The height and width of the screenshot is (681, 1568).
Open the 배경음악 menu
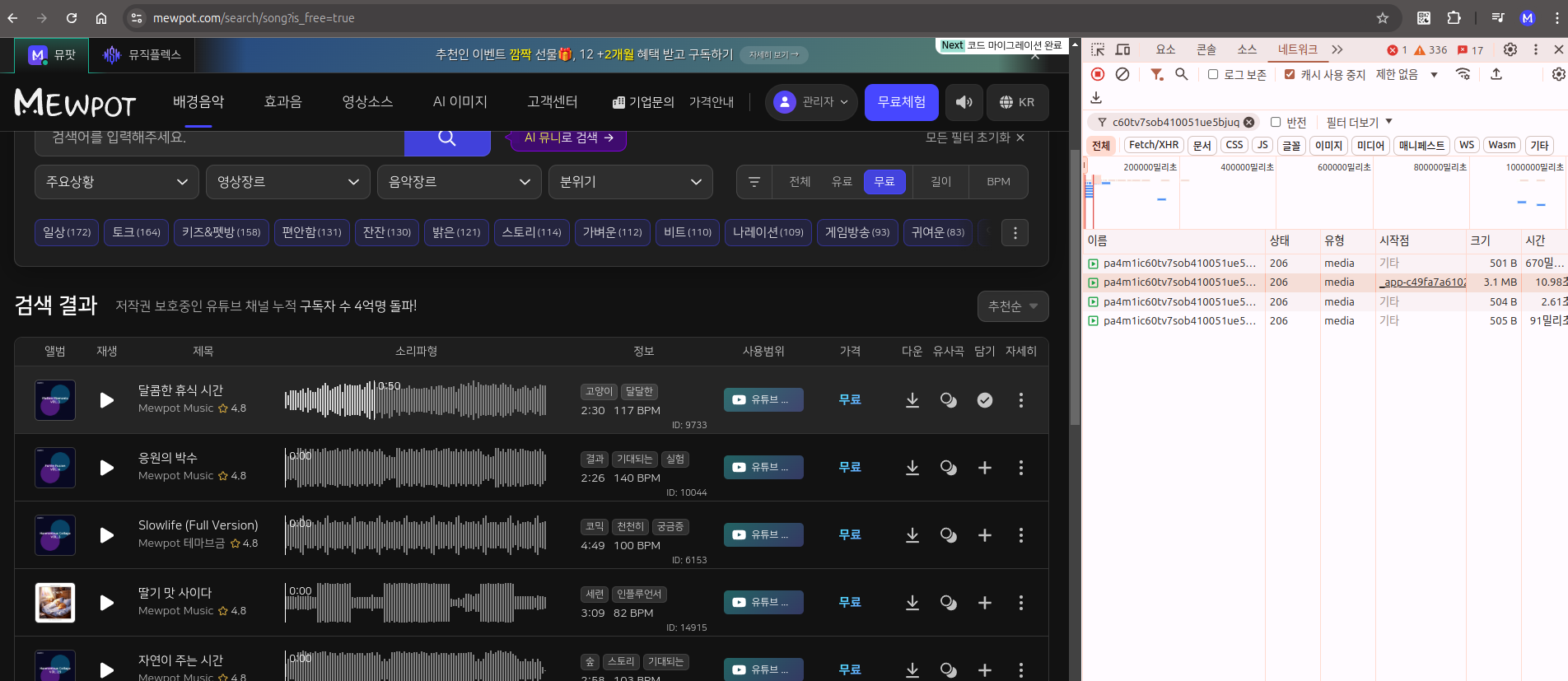pyautogui.click(x=198, y=102)
